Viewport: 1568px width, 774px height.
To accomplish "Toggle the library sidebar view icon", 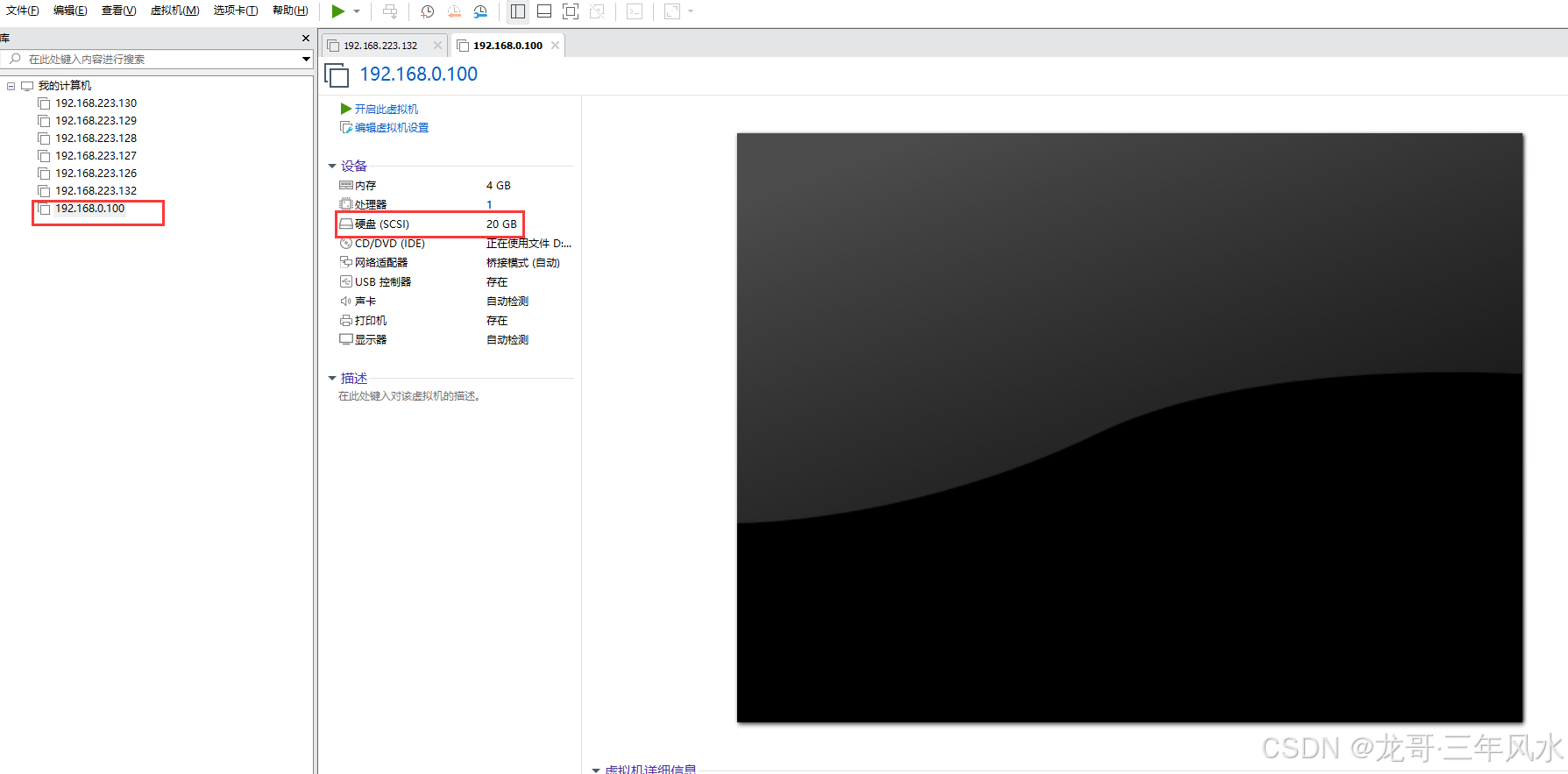I will tap(518, 11).
